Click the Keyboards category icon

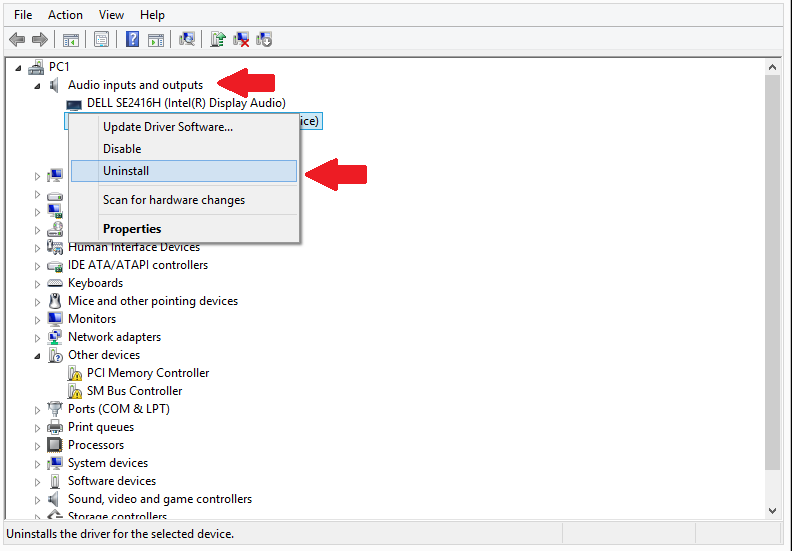[x=55, y=283]
